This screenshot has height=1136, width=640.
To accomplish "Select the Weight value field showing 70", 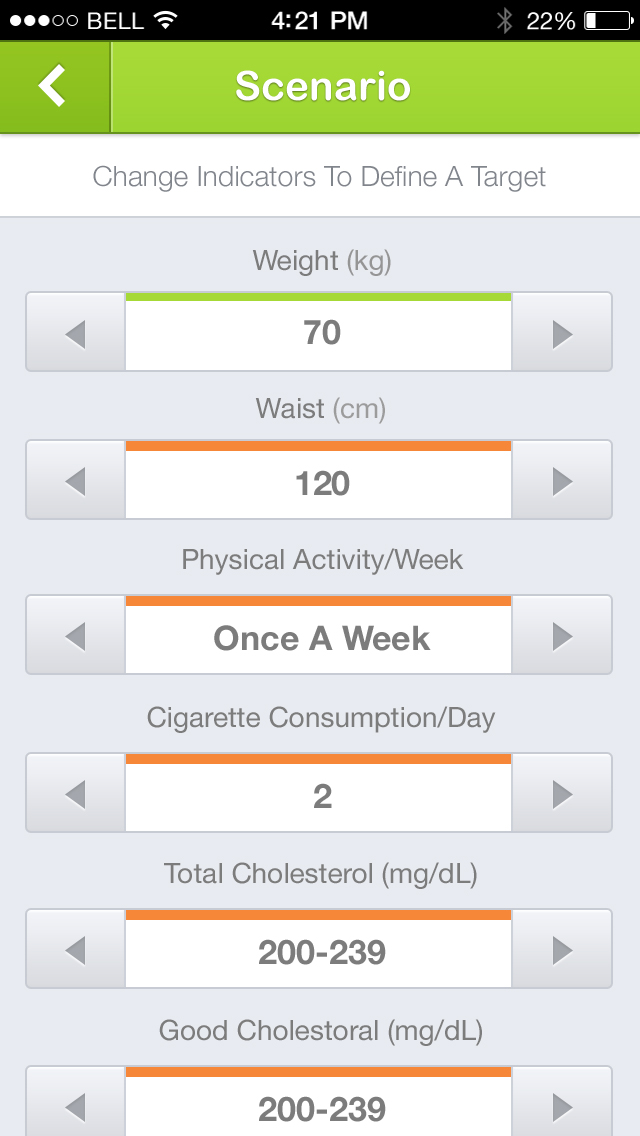I will 319,333.
